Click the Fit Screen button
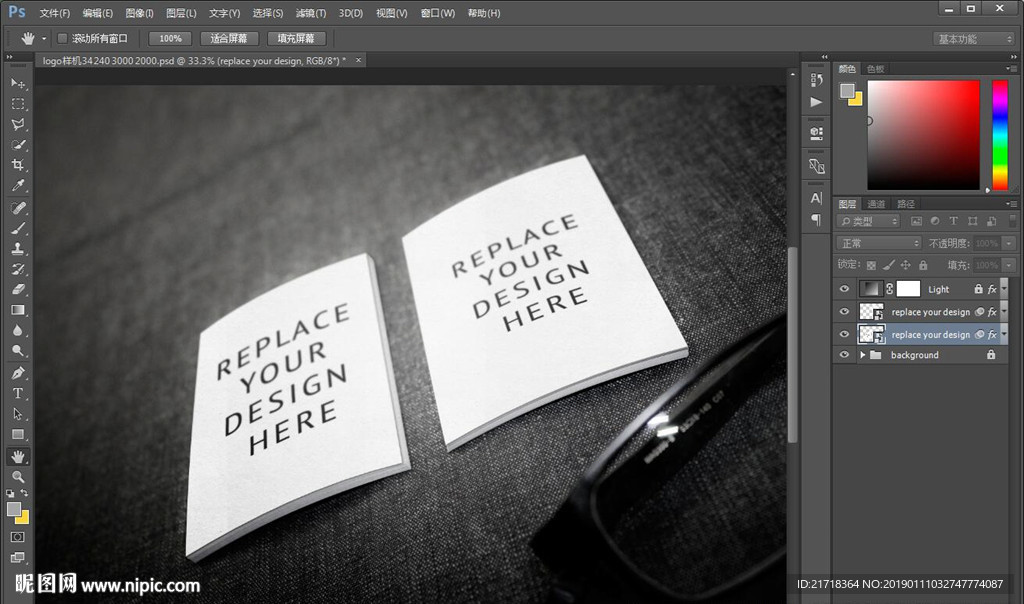Image resolution: width=1024 pixels, height=604 pixels. (229, 39)
